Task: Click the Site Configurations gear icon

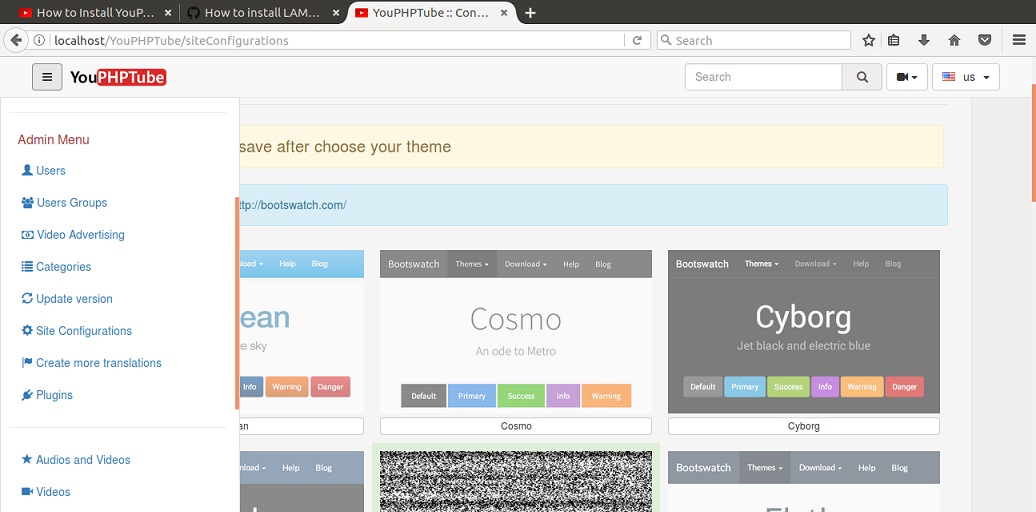Action: (x=27, y=330)
